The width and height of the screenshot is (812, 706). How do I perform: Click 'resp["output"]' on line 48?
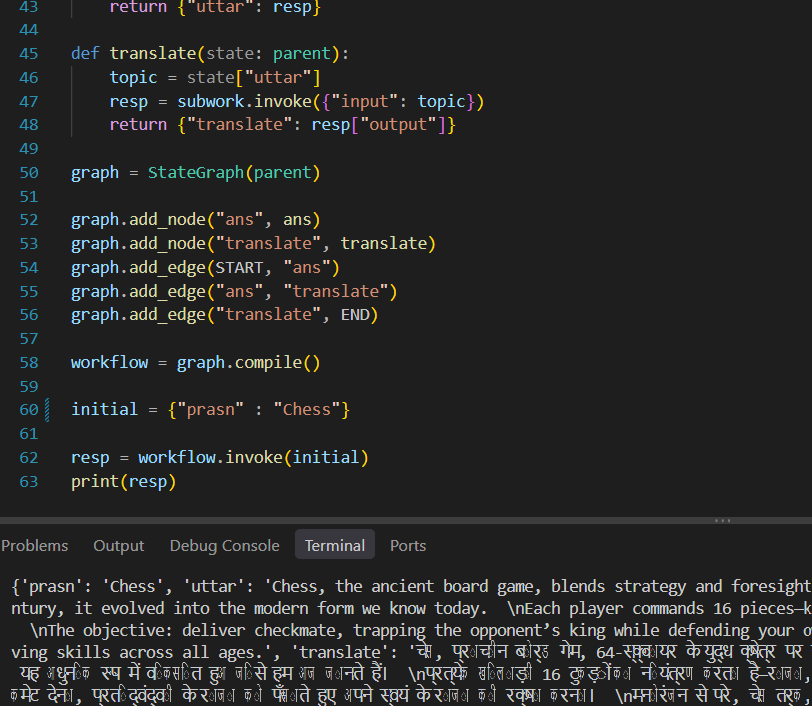(x=378, y=125)
